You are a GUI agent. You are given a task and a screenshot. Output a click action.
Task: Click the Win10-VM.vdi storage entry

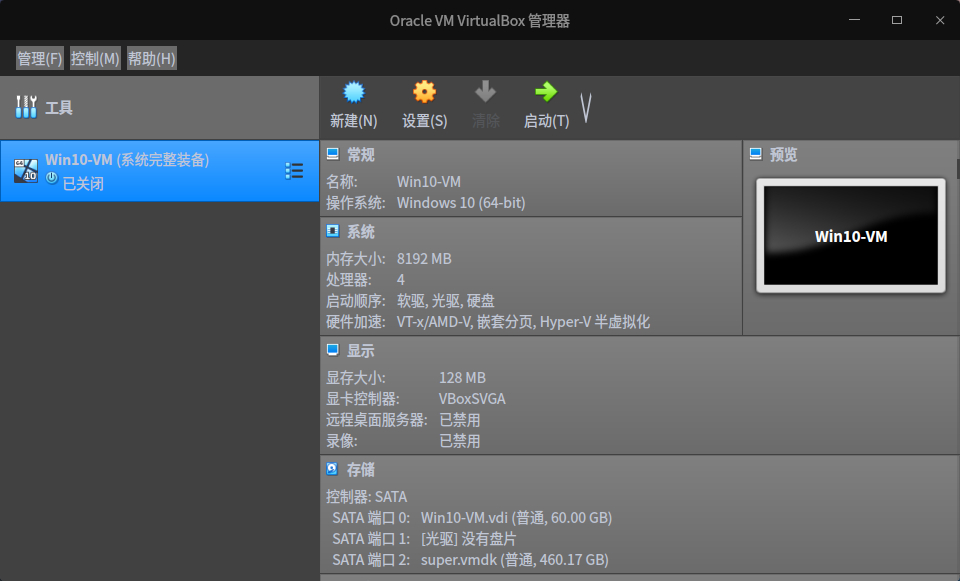517,518
